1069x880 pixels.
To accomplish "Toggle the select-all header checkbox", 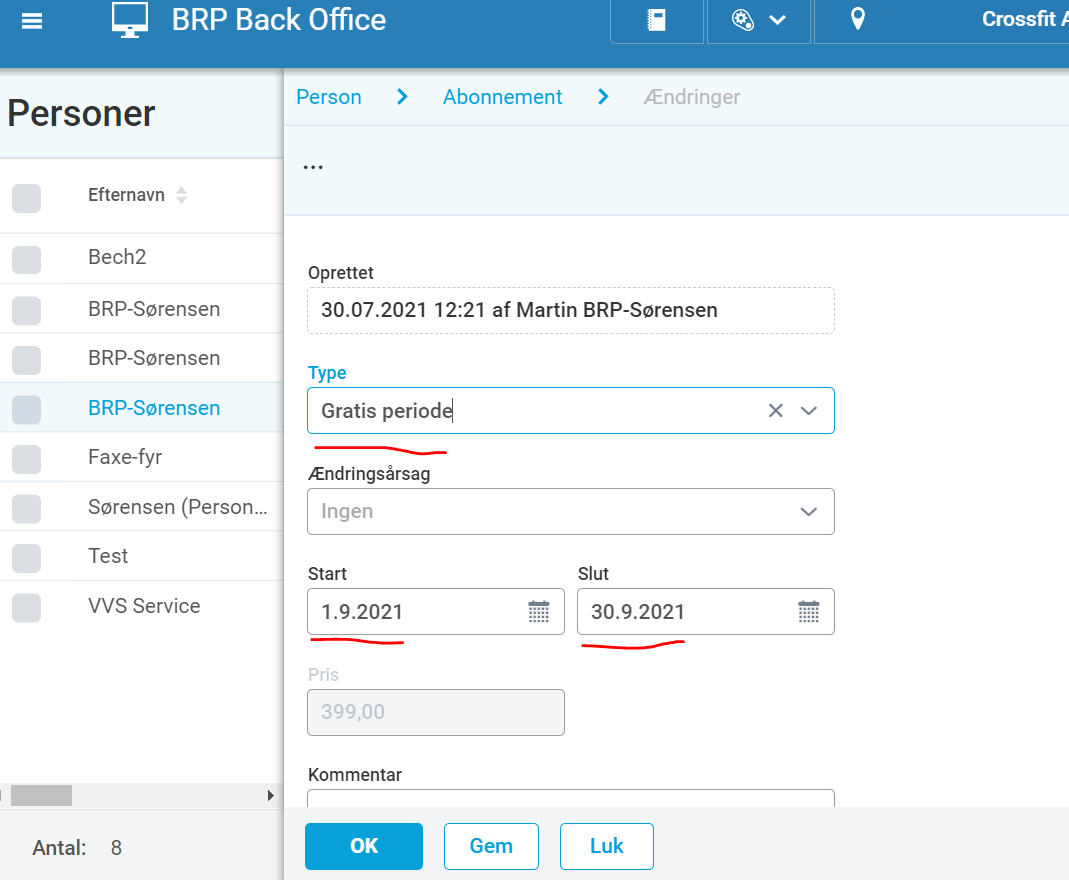I will click(x=27, y=198).
